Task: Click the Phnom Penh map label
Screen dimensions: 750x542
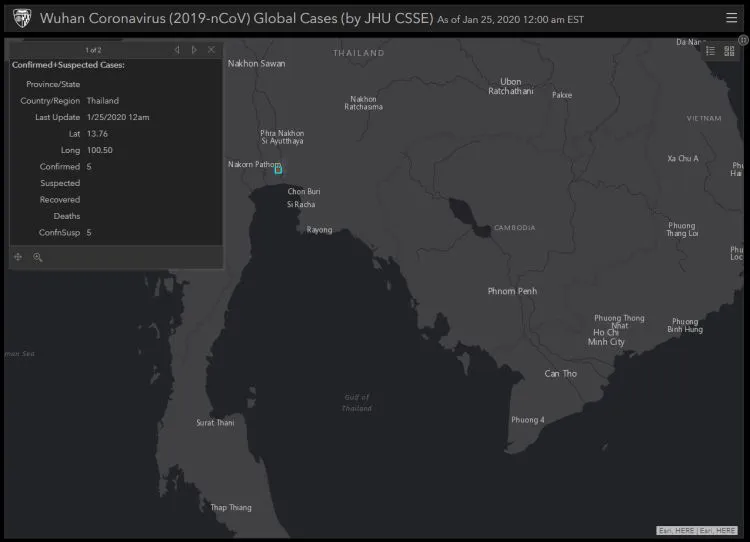Action: click(x=512, y=291)
